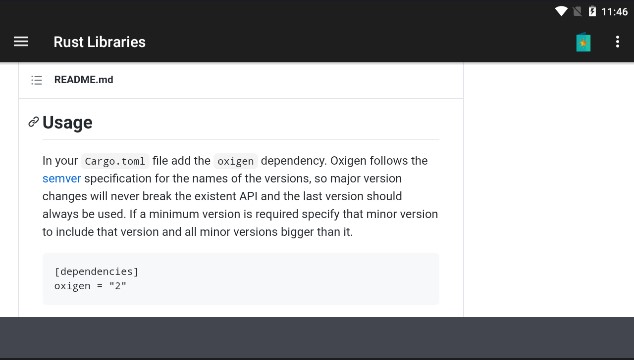Tap the battery charging status icon

click(592, 11)
